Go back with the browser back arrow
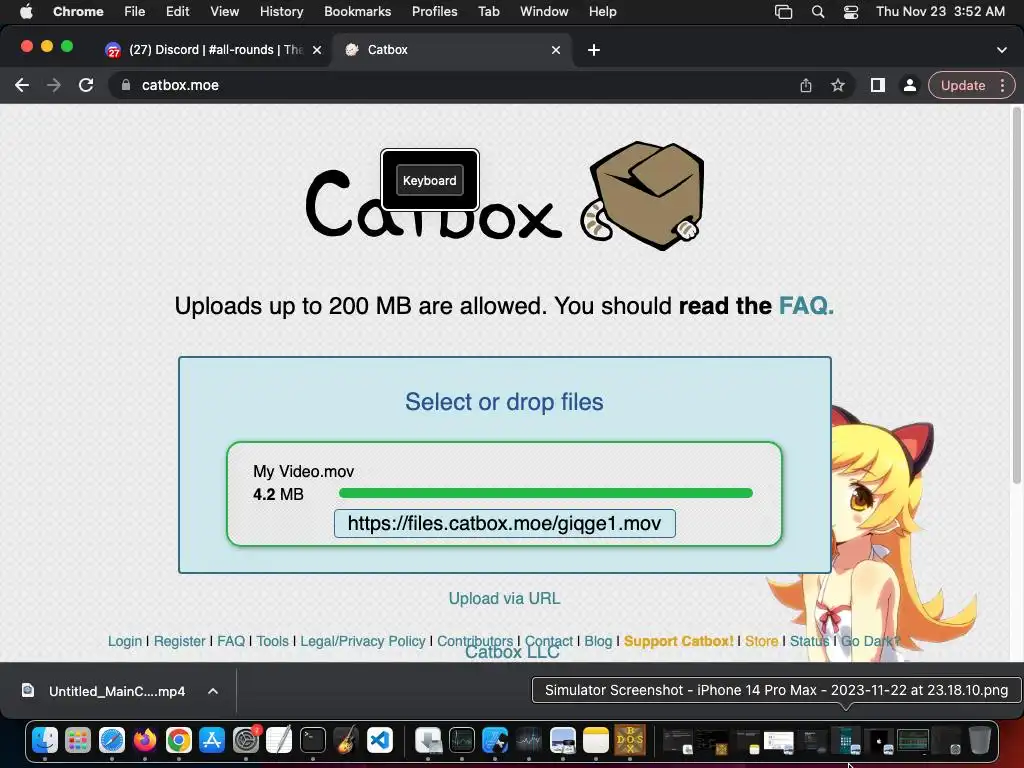 pos(22,85)
